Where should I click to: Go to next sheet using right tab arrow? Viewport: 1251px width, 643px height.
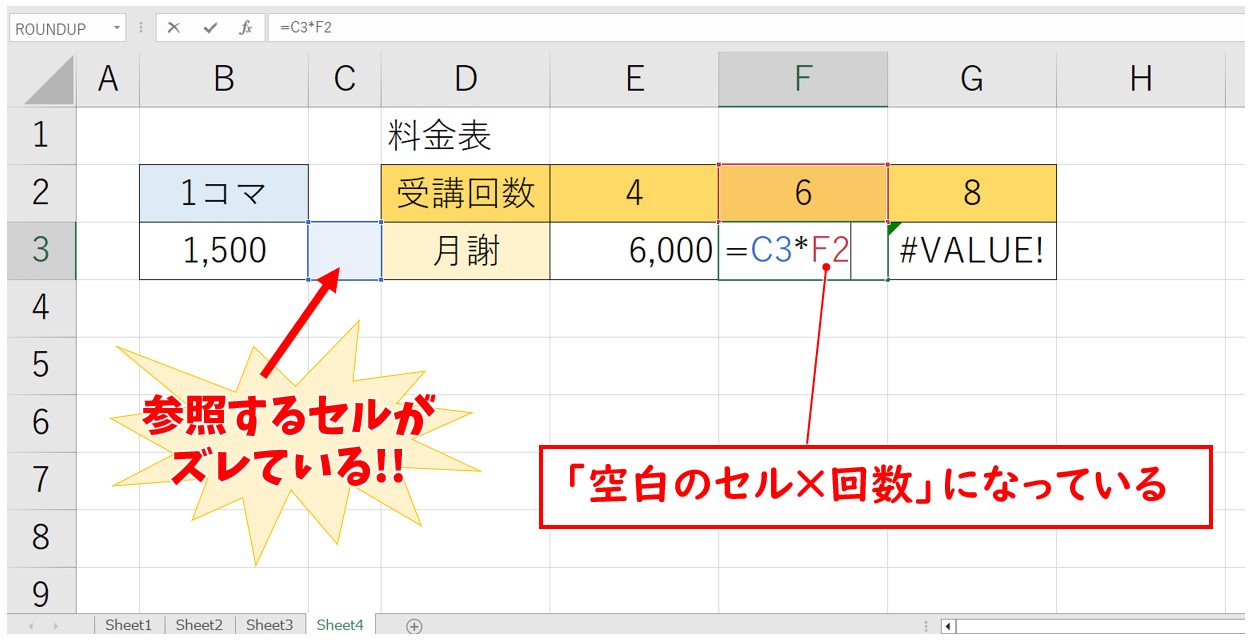click(56, 626)
